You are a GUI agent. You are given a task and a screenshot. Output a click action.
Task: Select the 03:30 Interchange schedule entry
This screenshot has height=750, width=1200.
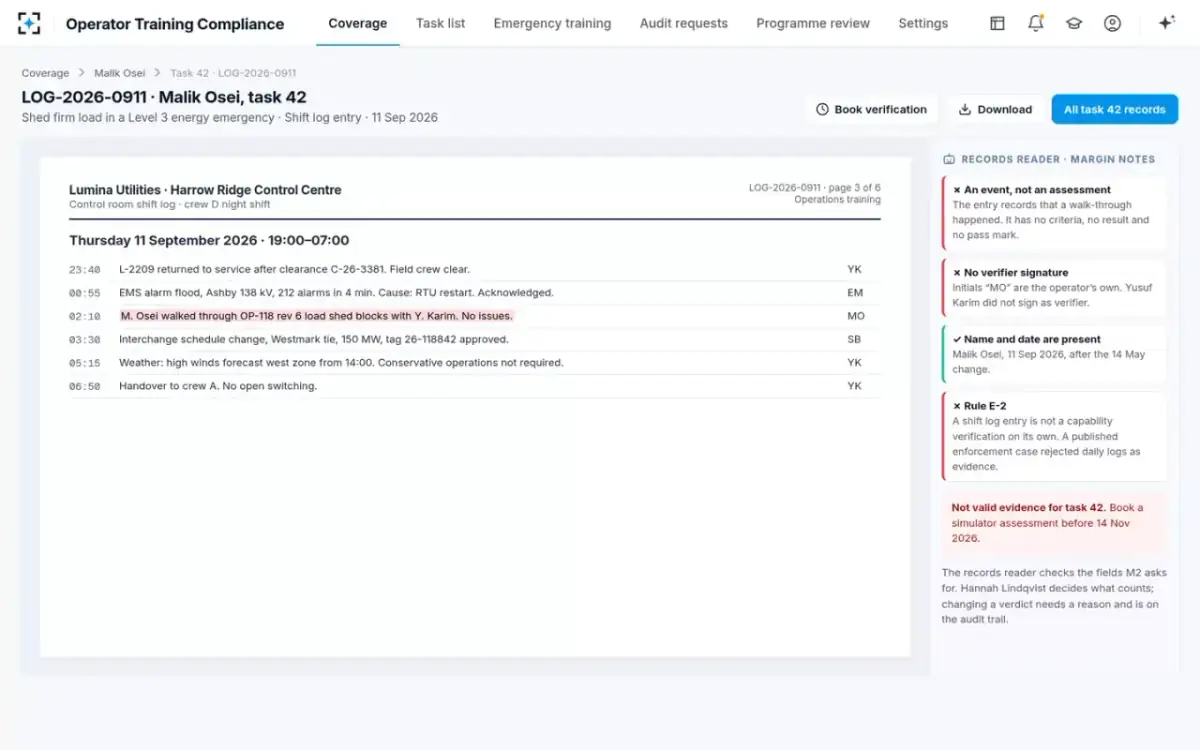[475, 339]
